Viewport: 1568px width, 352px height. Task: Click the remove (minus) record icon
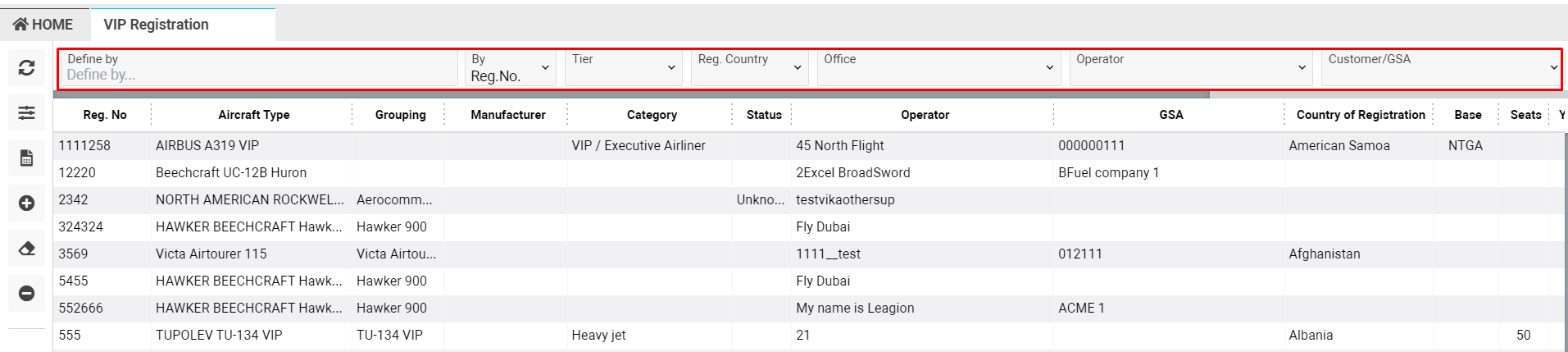click(26, 293)
